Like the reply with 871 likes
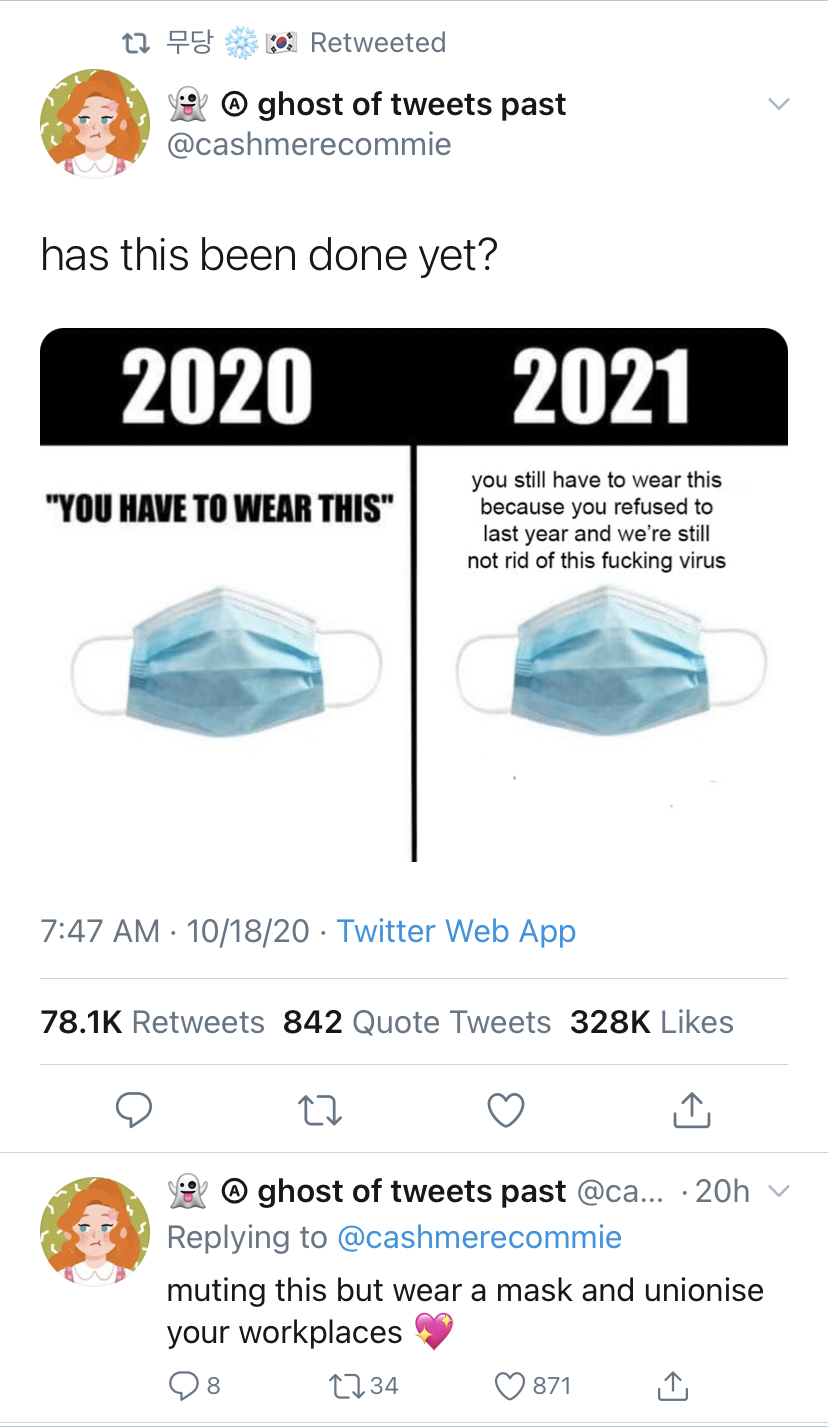Screen dimensions: 828x1427 (534, 1385)
